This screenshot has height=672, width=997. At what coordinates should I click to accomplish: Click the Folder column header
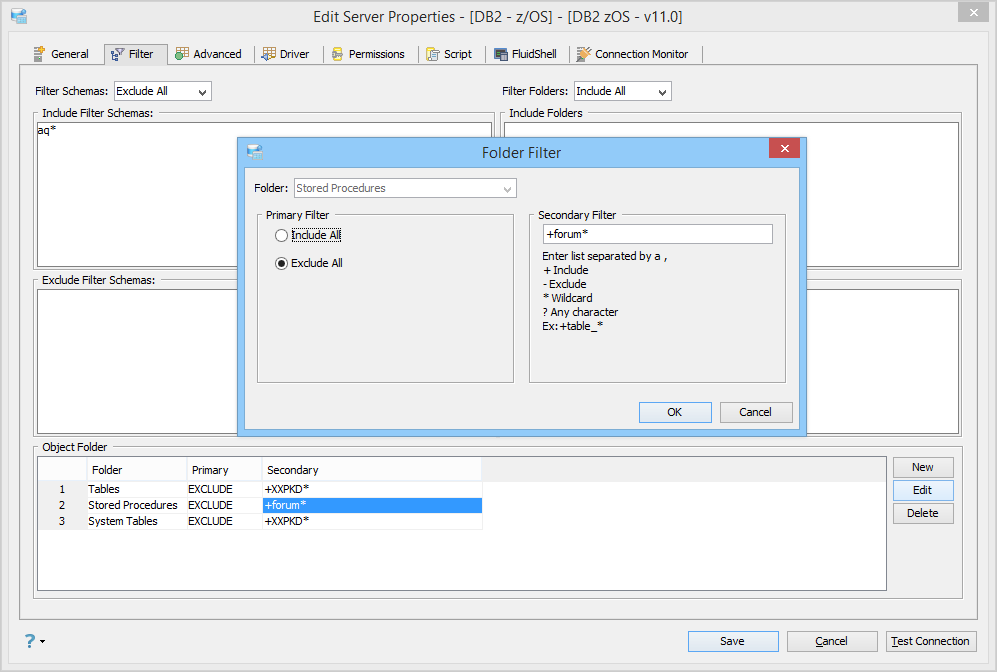click(x=137, y=470)
